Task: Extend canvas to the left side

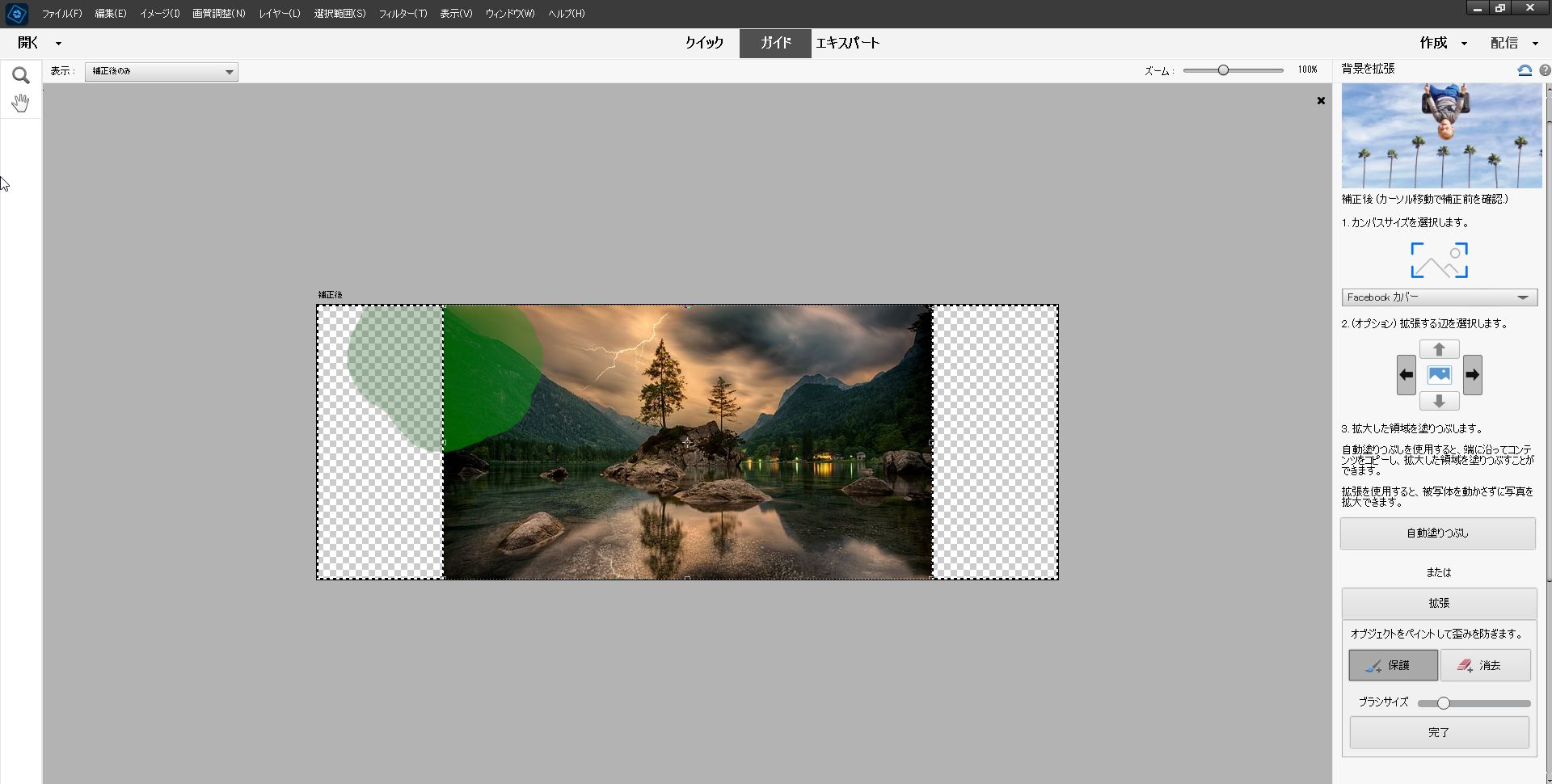Action: (1406, 375)
